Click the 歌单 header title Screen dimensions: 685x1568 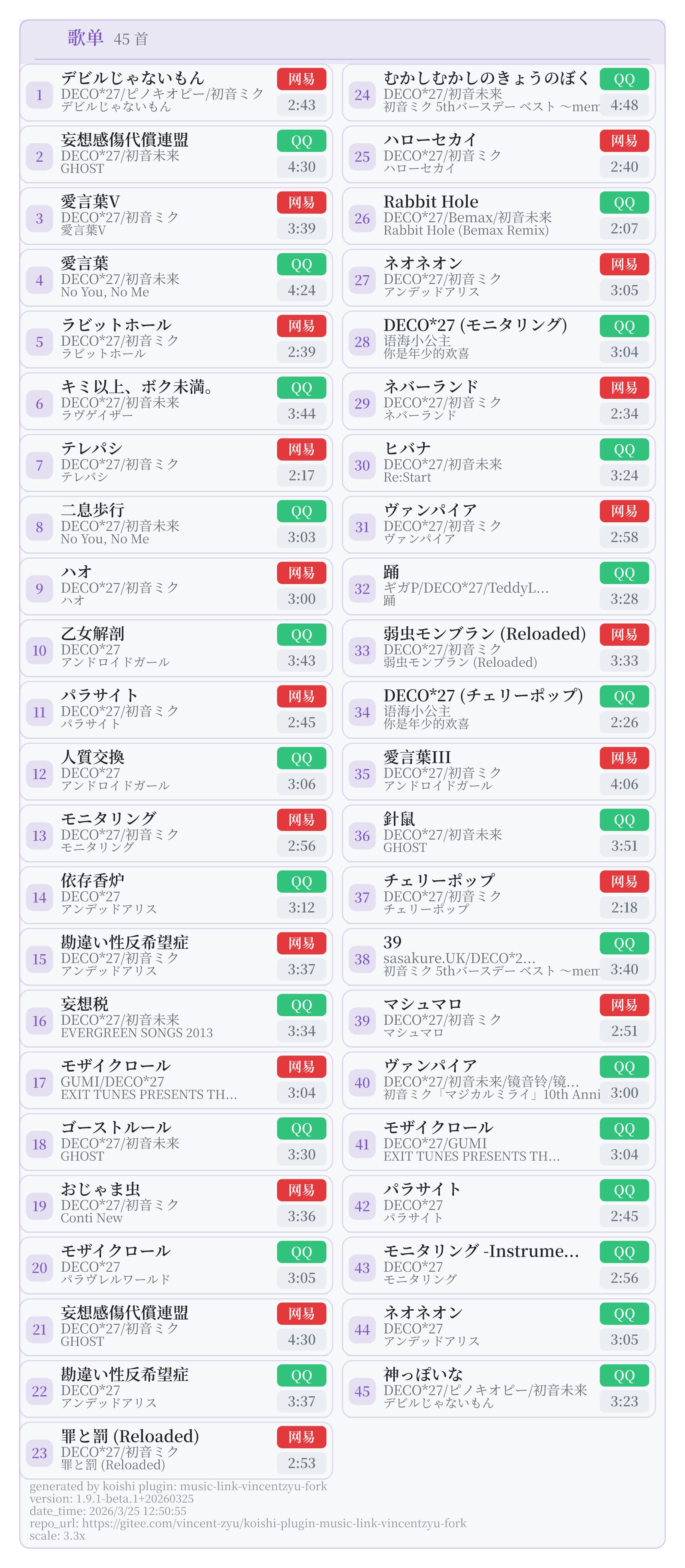click(85, 38)
